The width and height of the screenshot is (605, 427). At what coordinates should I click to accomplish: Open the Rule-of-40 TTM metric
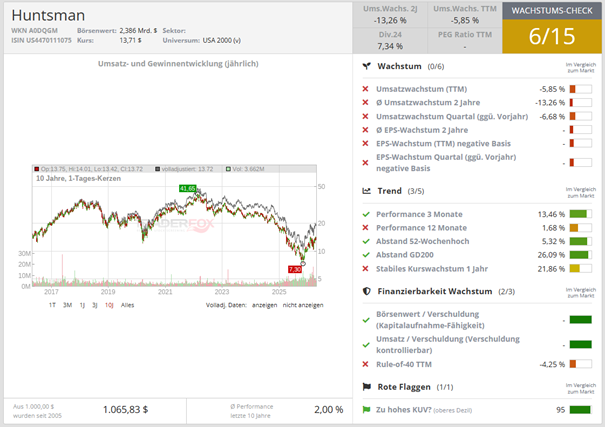[x=404, y=364]
